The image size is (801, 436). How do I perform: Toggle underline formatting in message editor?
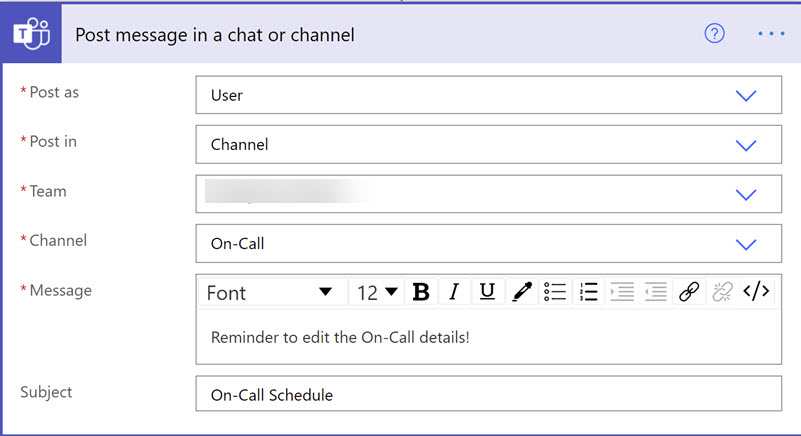click(487, 292)
